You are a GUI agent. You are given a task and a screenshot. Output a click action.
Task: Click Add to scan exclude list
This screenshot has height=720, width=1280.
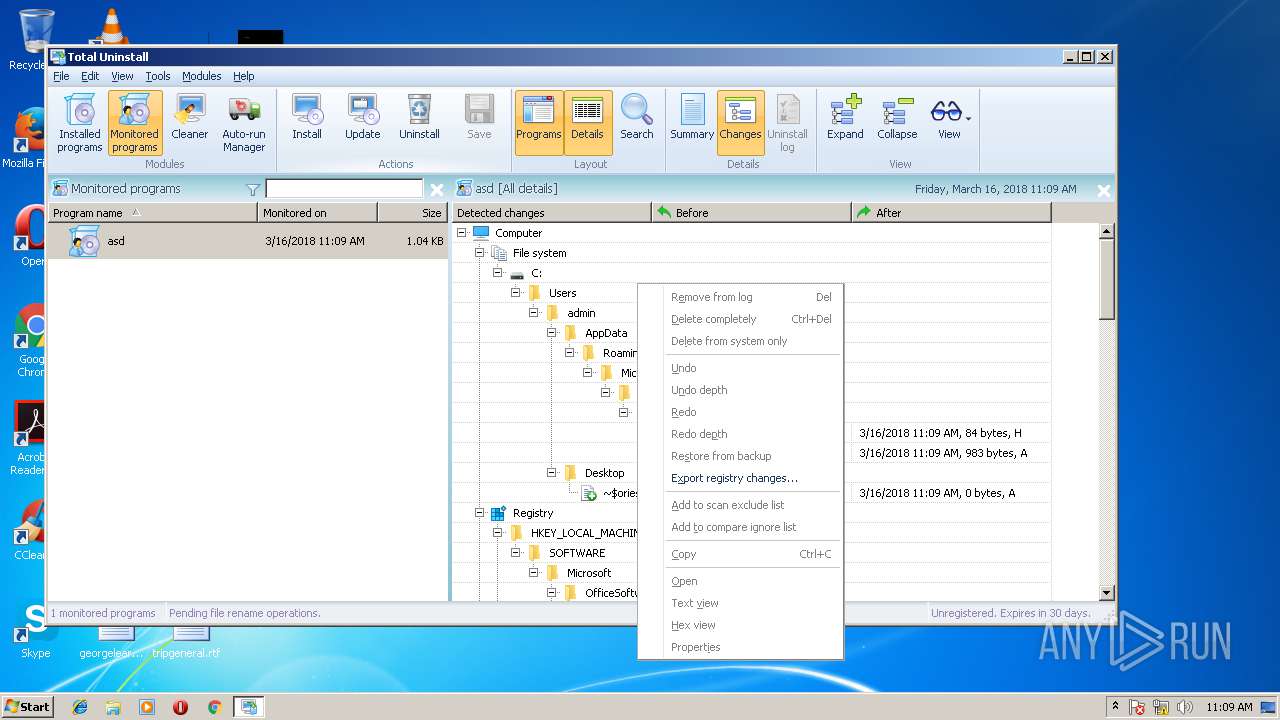click(740, 505)
